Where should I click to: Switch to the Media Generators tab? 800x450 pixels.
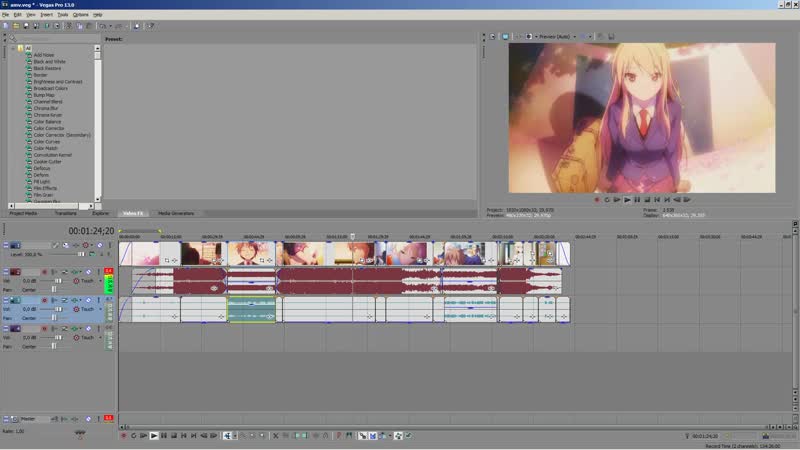pos(176,213)
